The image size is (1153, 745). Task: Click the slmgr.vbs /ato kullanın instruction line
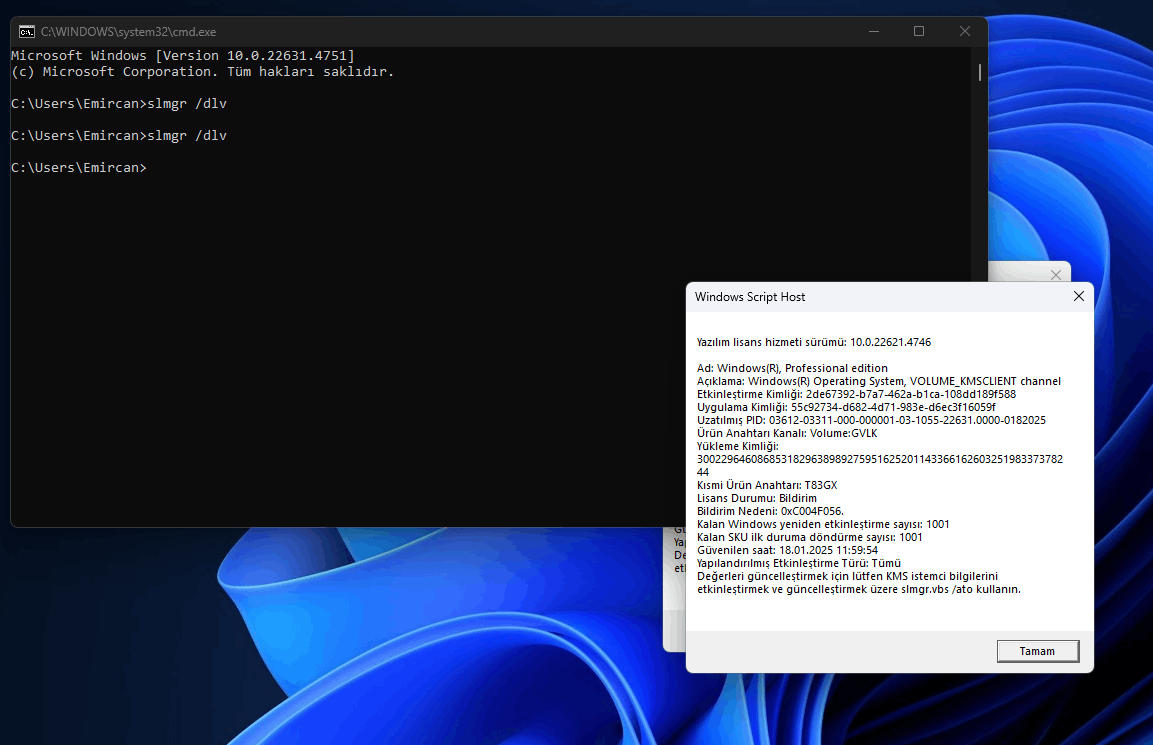(859, 589)
